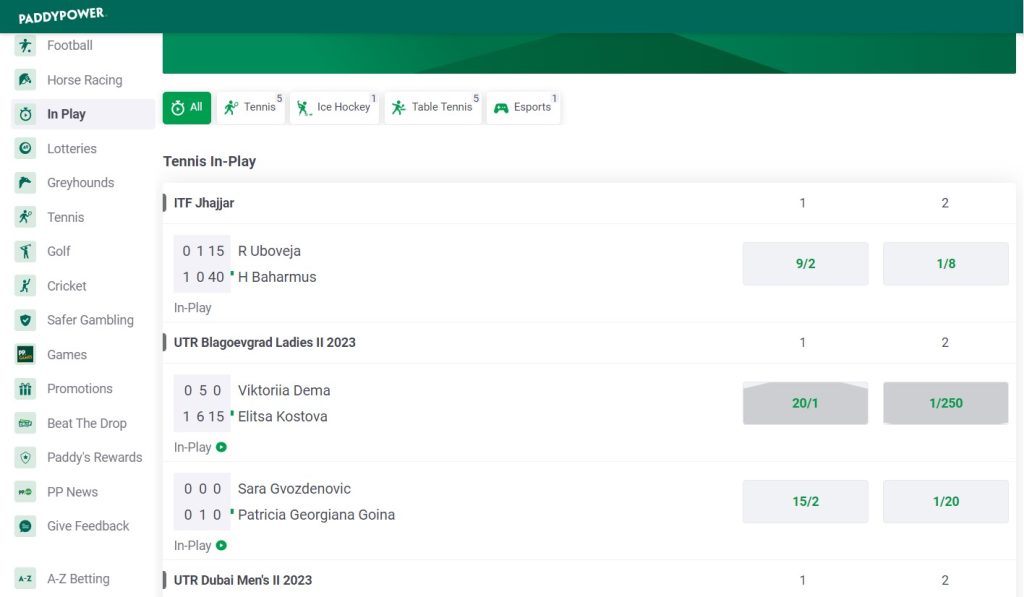The height and width of the screenshot is (597, 1024).
Task: Open Football link in sidebar
Action: click(x=70, y=46)
